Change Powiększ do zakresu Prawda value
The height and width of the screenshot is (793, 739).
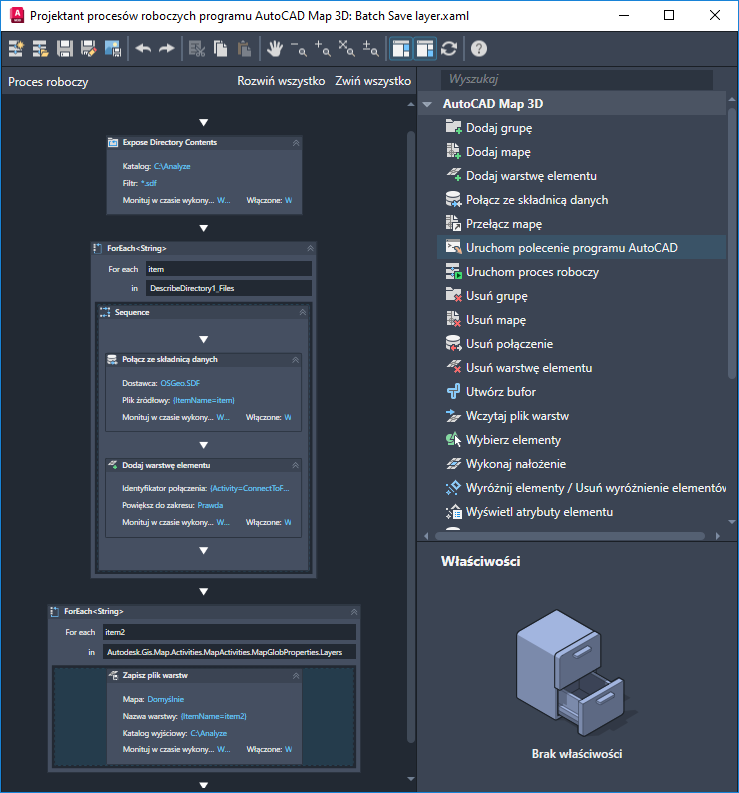pyautogui.click(x=210, y=505)
